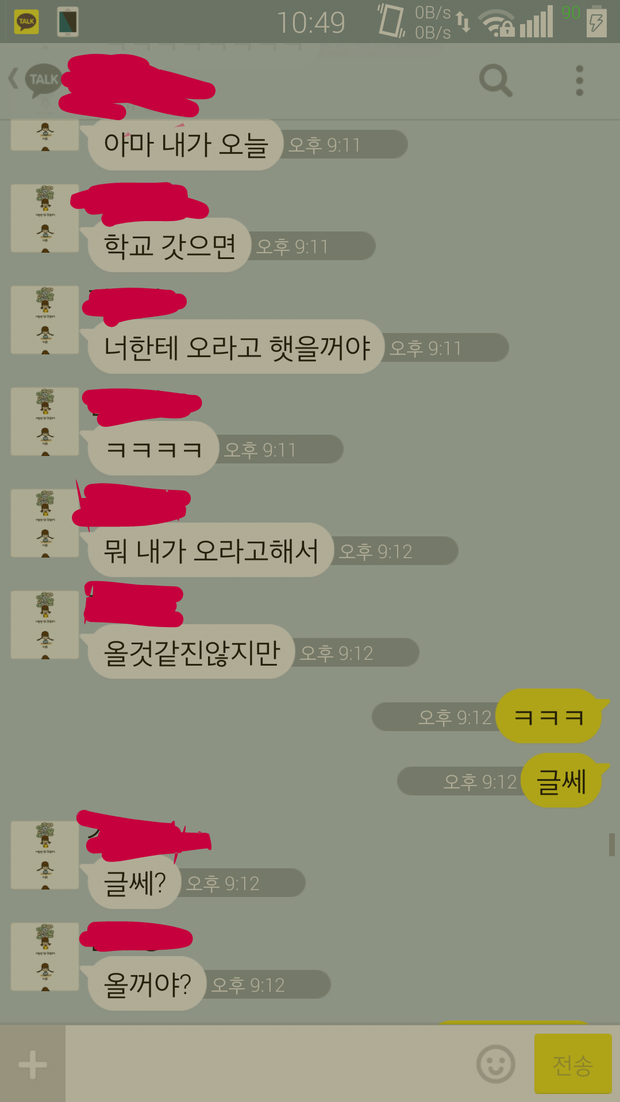
Task: Open profile picture beside 학교 갓으면 message
Action: point(44,218)
